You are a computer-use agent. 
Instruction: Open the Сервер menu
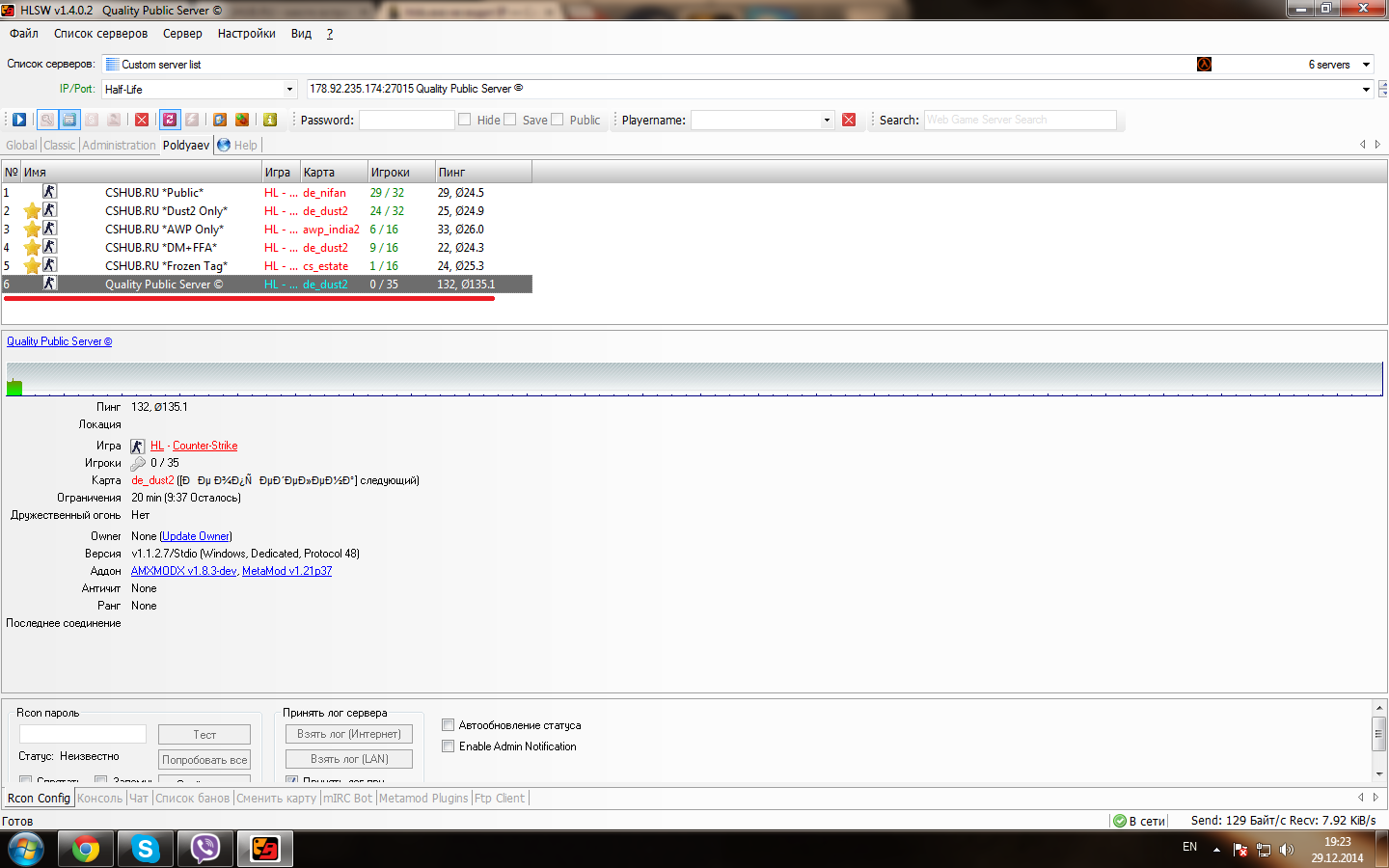[x=182, y=34]
